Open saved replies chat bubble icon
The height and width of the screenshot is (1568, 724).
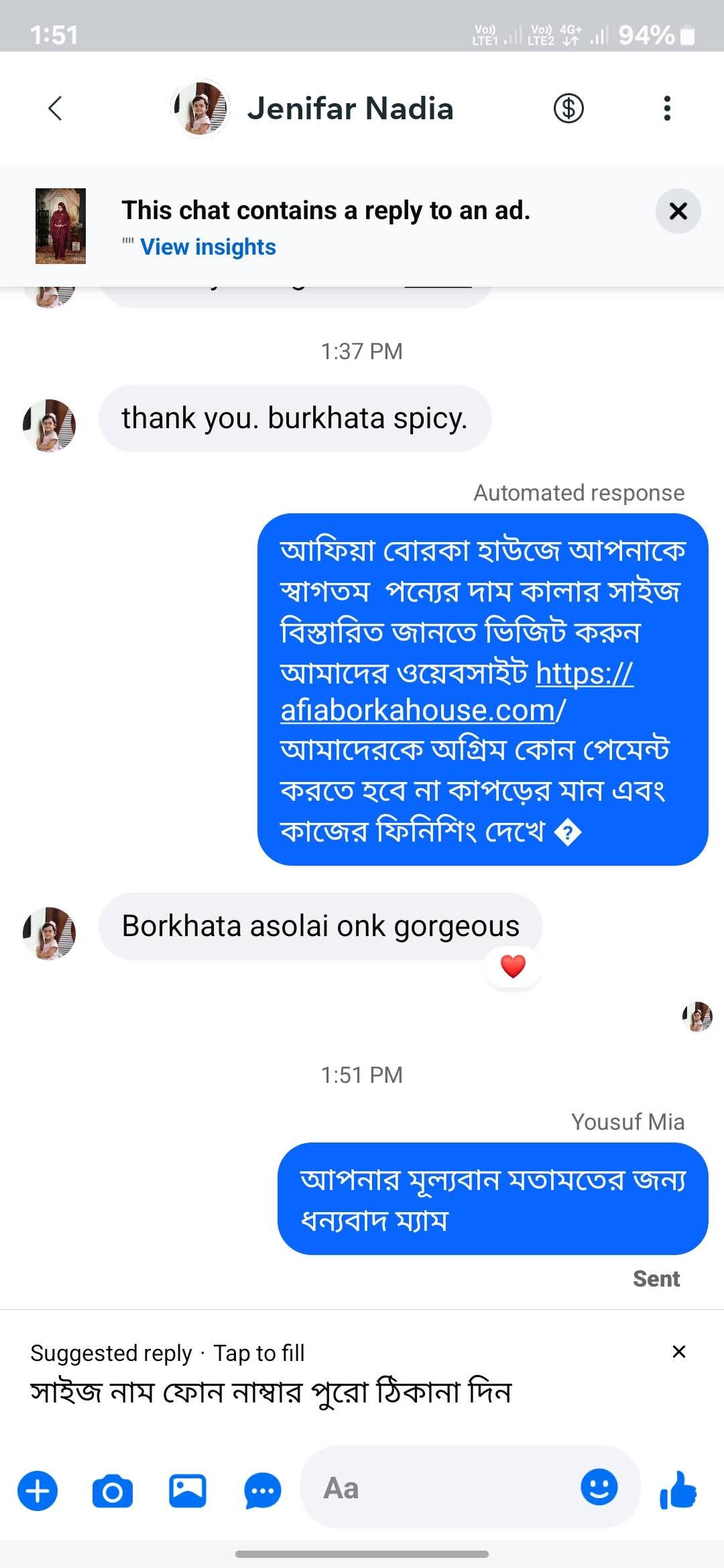click(x=262, y=1491)
